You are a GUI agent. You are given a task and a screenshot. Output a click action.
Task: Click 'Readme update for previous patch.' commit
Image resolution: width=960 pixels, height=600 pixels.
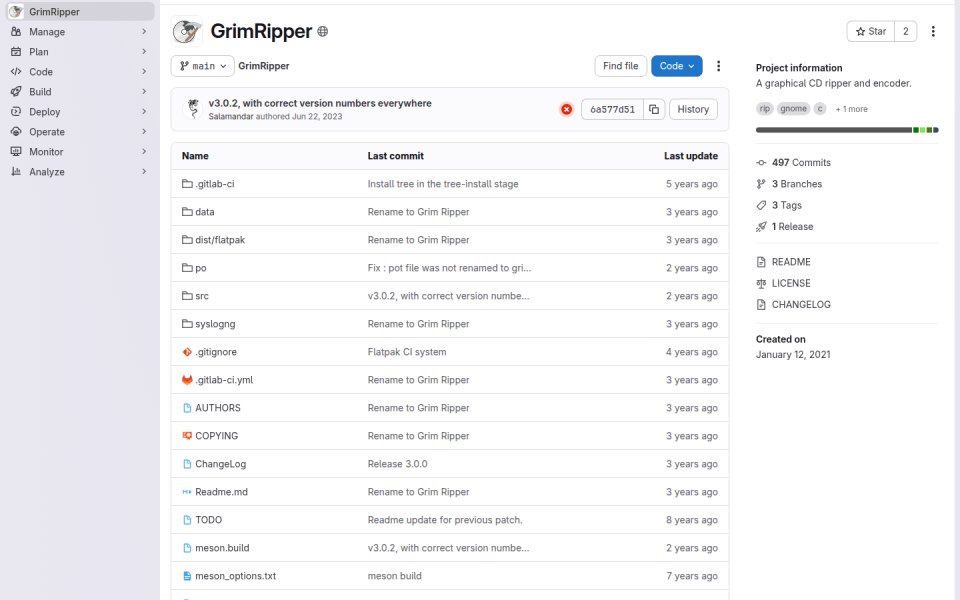click(445, 520)
